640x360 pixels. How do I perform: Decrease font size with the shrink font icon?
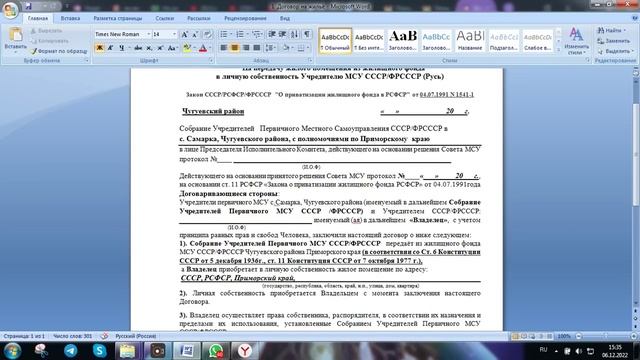coord(195,34)
